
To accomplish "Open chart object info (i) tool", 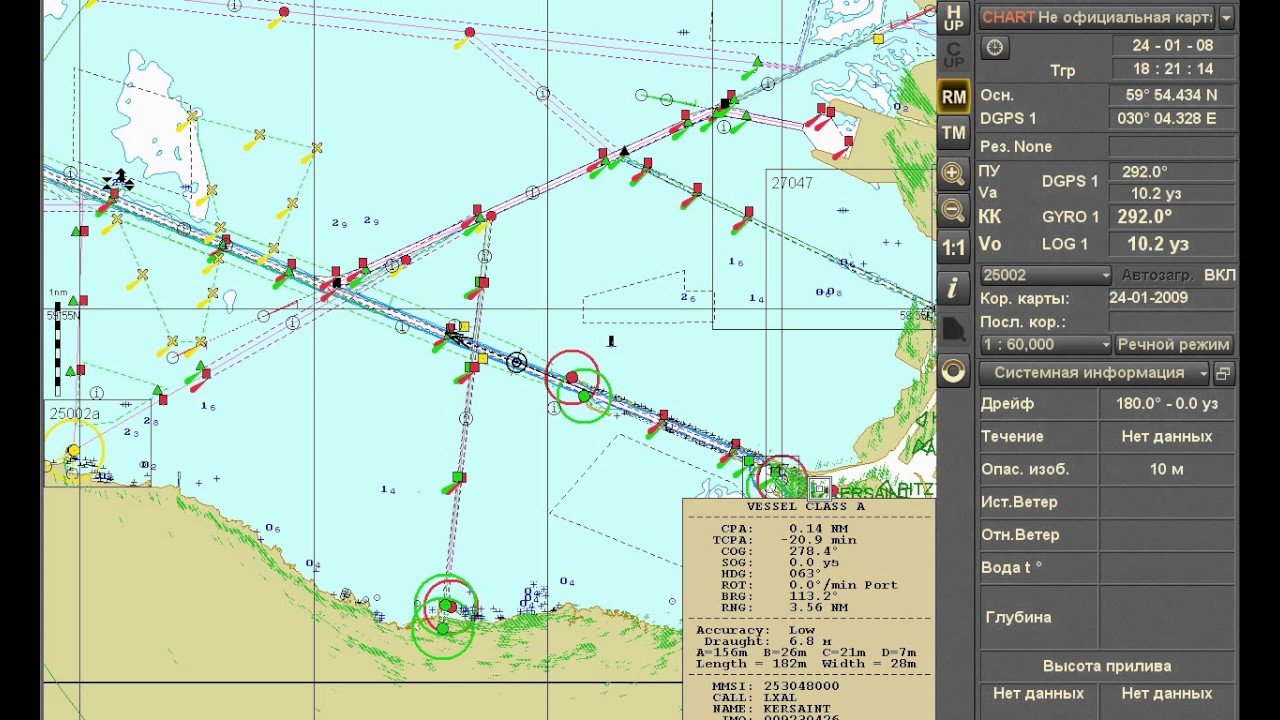I will point(954,289).
